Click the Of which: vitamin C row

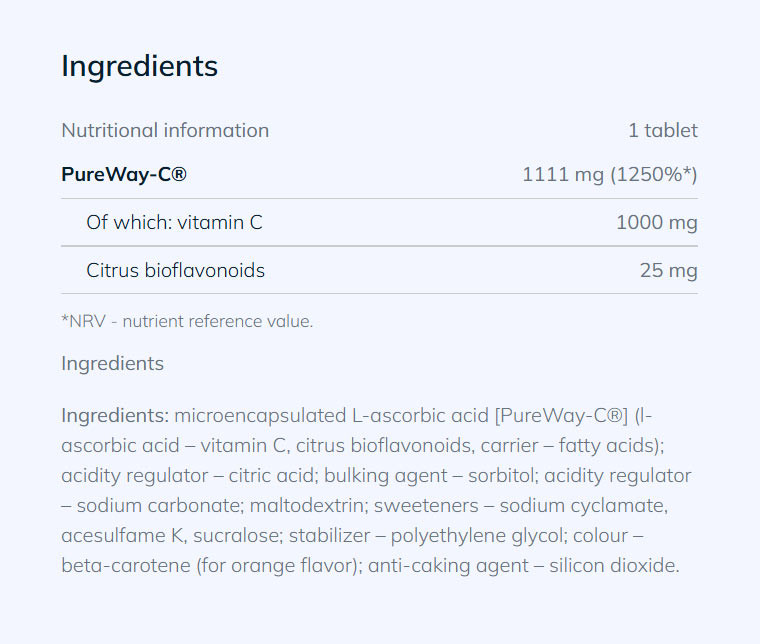(174, 222)
